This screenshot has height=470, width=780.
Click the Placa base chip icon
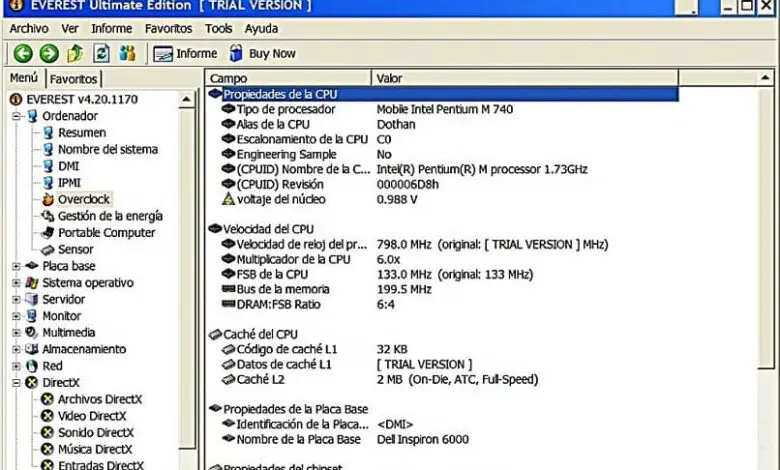coord(32,266)
